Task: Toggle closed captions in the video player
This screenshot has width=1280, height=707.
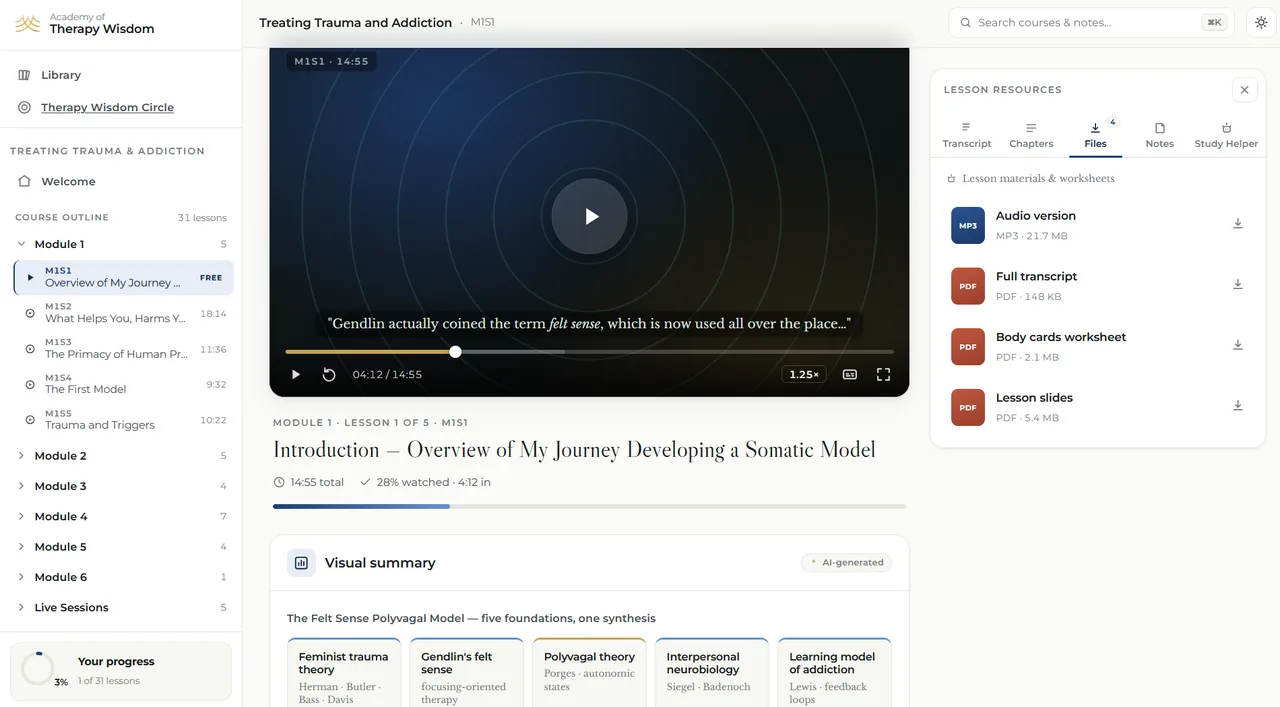Action: tap(850, 375)
